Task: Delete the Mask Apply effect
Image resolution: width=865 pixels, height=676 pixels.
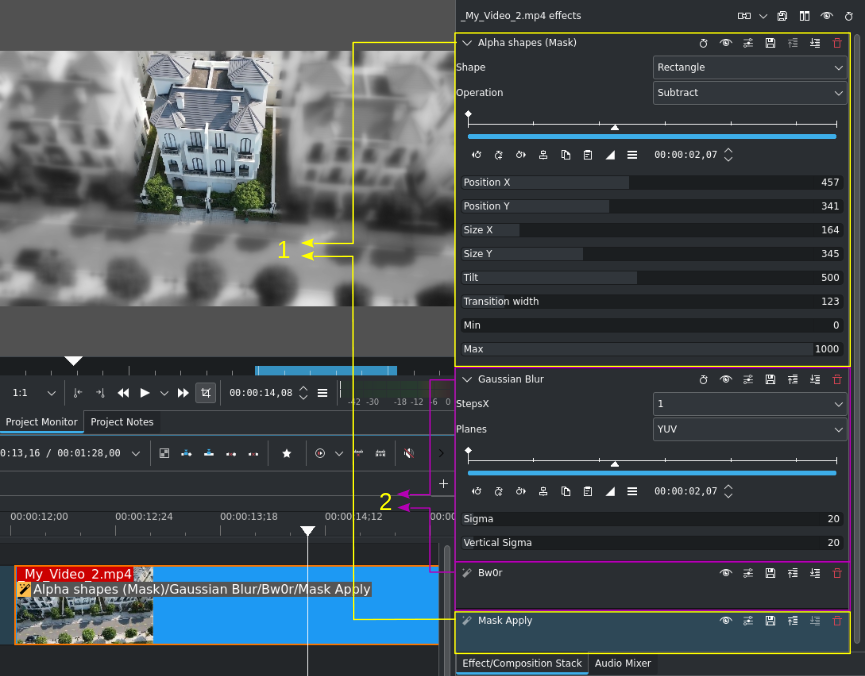Action: coord(837,621)
